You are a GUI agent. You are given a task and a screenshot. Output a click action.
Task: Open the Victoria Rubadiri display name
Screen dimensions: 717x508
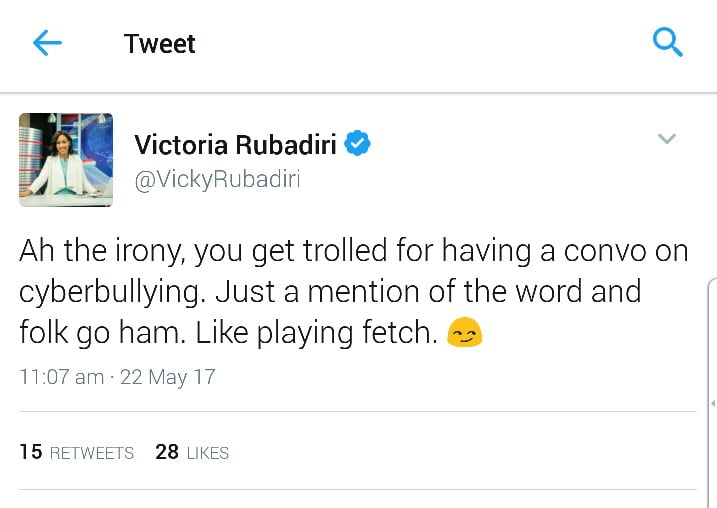(236, 145)
